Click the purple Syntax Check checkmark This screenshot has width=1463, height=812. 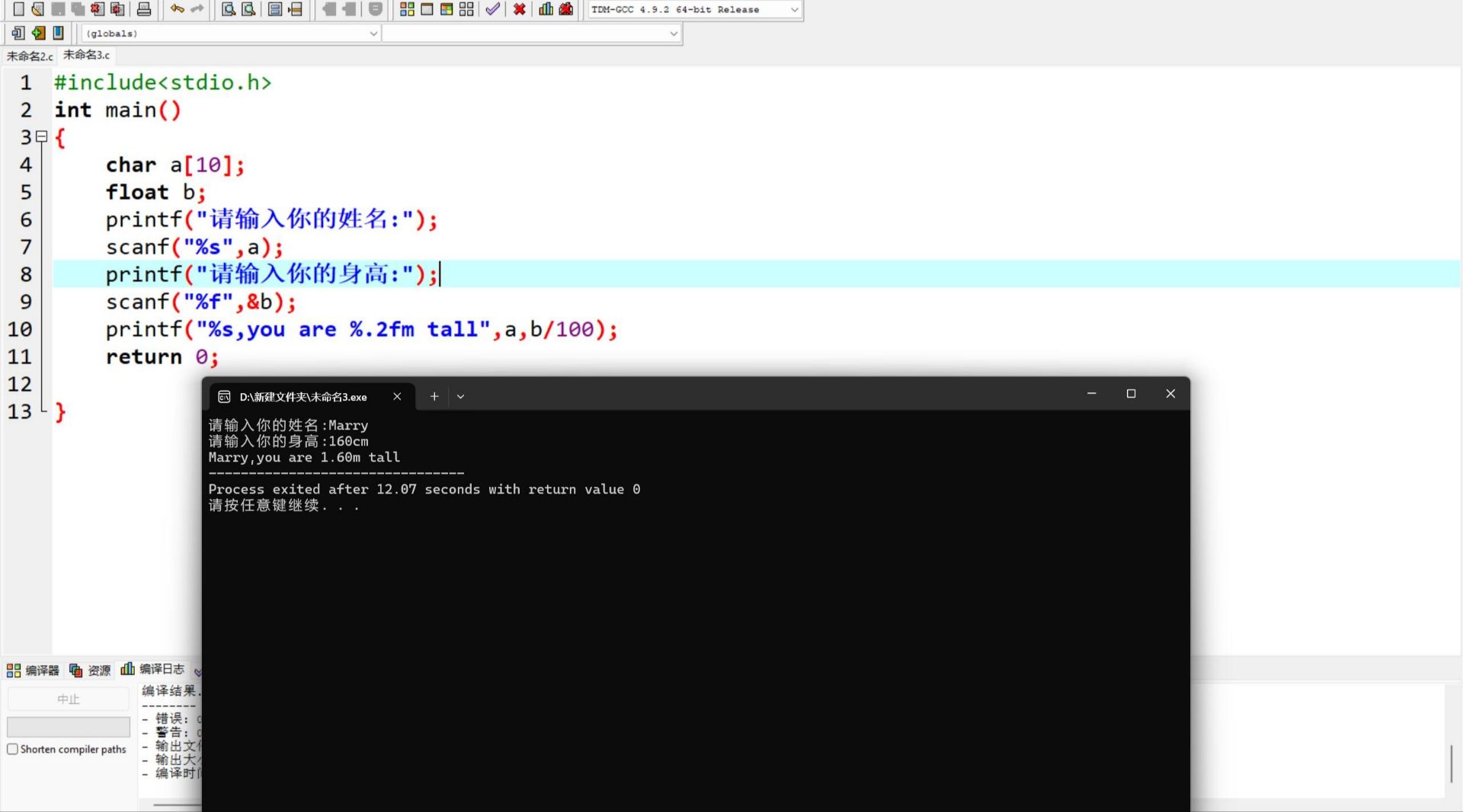coord(493,9)
